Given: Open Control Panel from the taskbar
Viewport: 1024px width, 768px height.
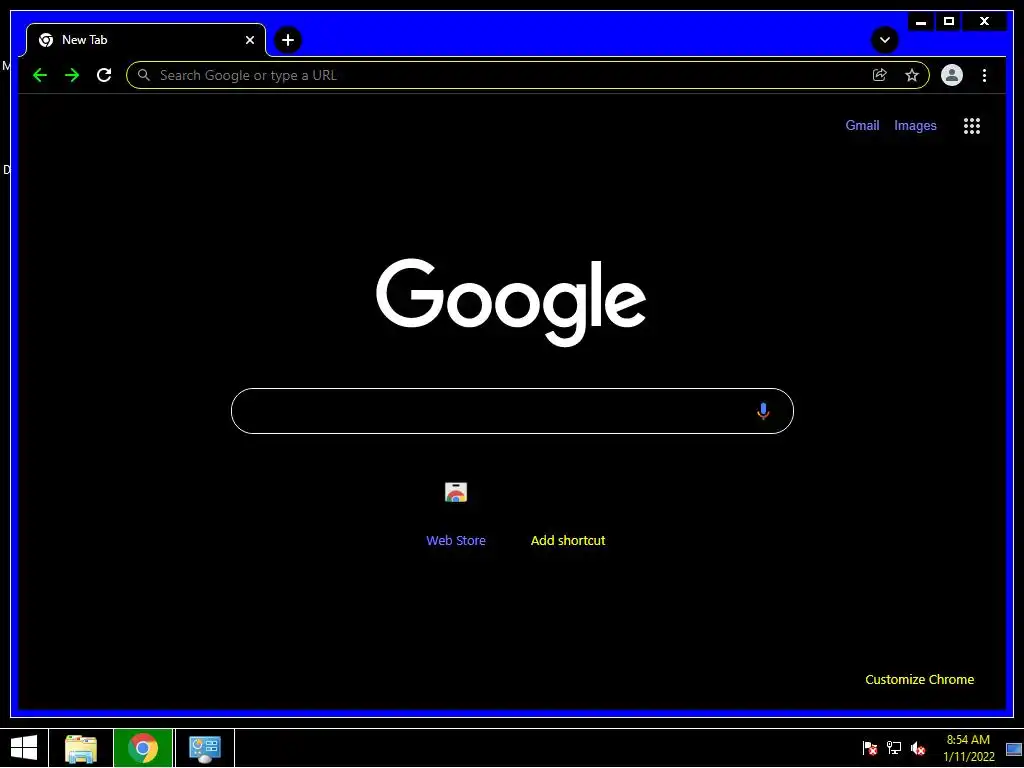Looking at the screenshot, I should pos(204,748).
